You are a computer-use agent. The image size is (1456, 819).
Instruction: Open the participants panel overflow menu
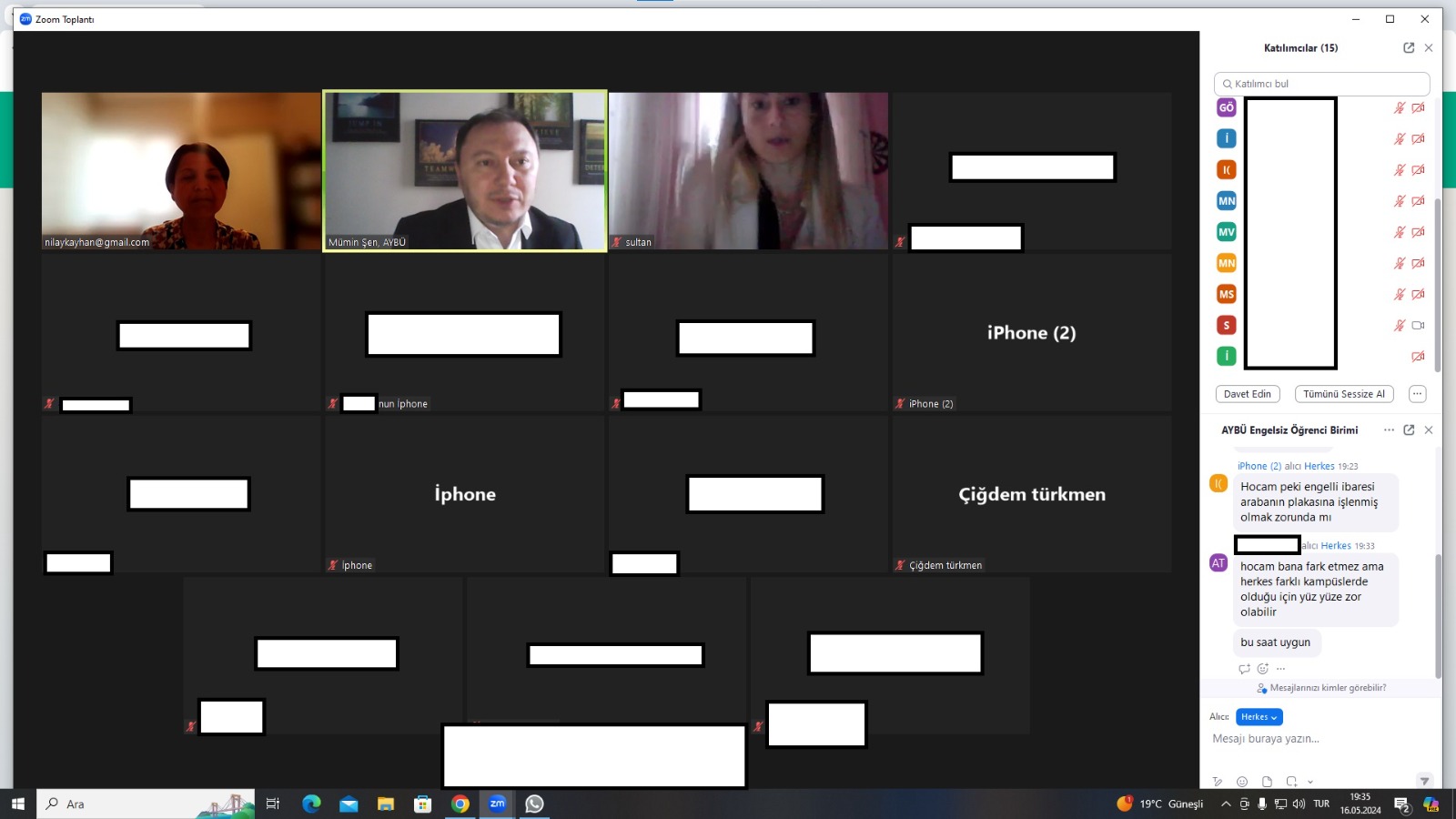click(x=1417, y=393)
